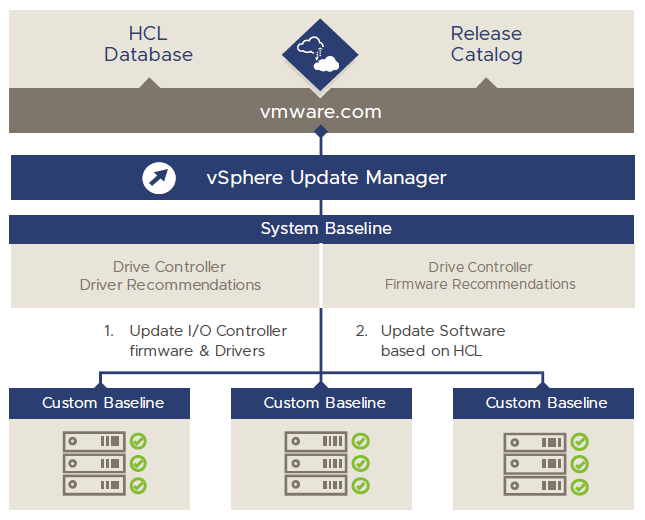The width and height of the screenshot is (645, 520).
Task: Click the left Custom Baseline header
Action: (100, 403)
